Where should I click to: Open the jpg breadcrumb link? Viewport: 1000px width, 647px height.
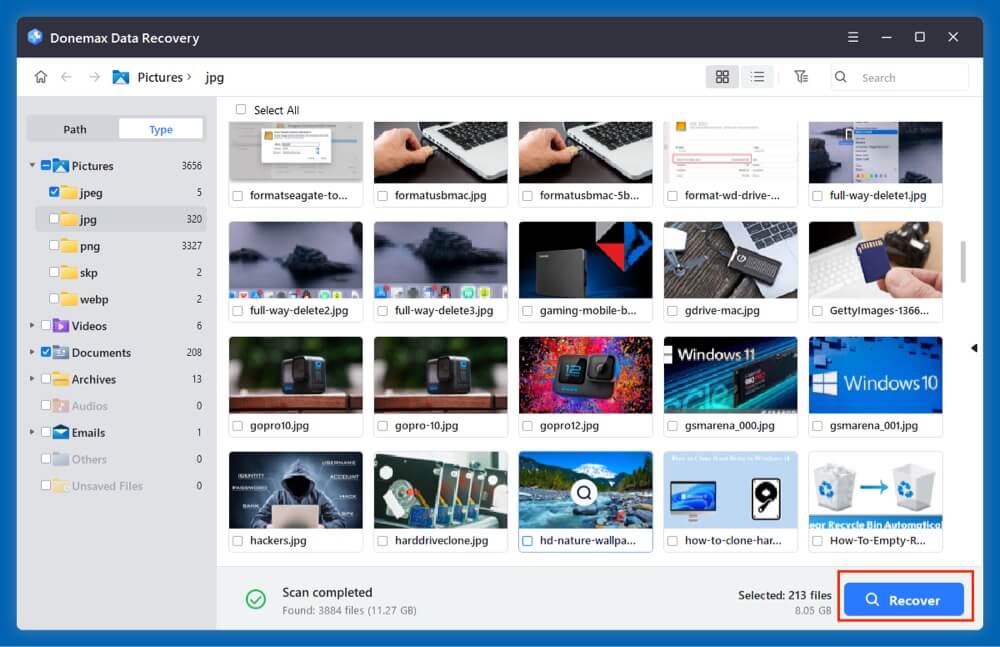point(214,76)
